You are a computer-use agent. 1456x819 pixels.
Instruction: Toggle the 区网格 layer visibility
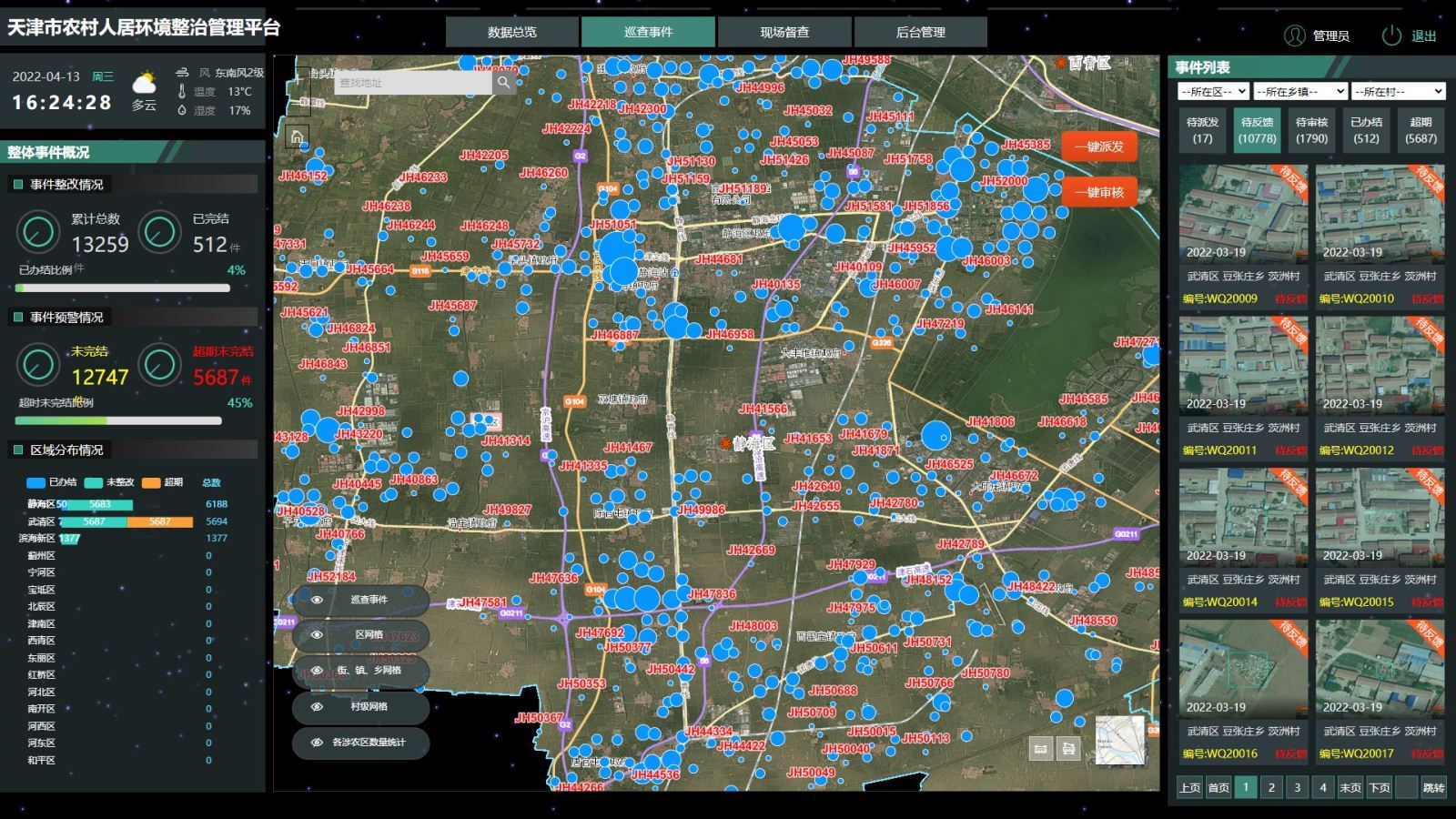[317, 635]
